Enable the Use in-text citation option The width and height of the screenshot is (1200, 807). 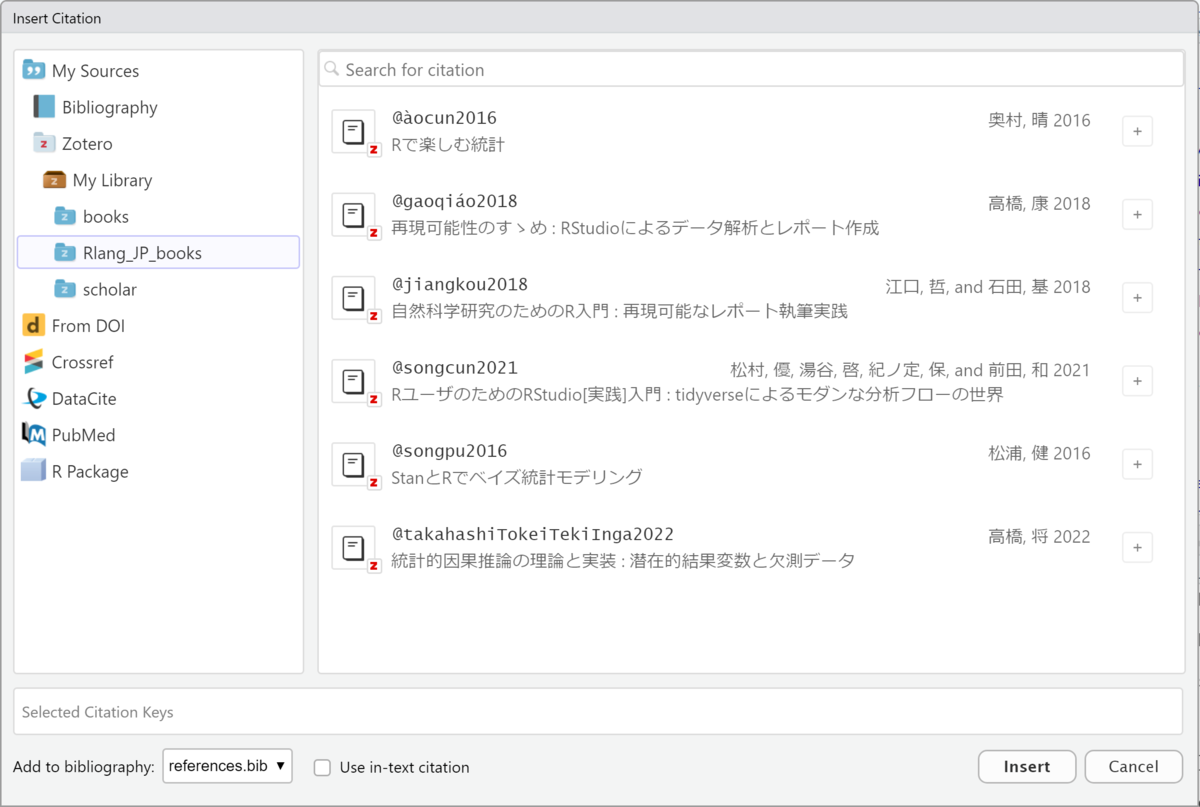323,767
